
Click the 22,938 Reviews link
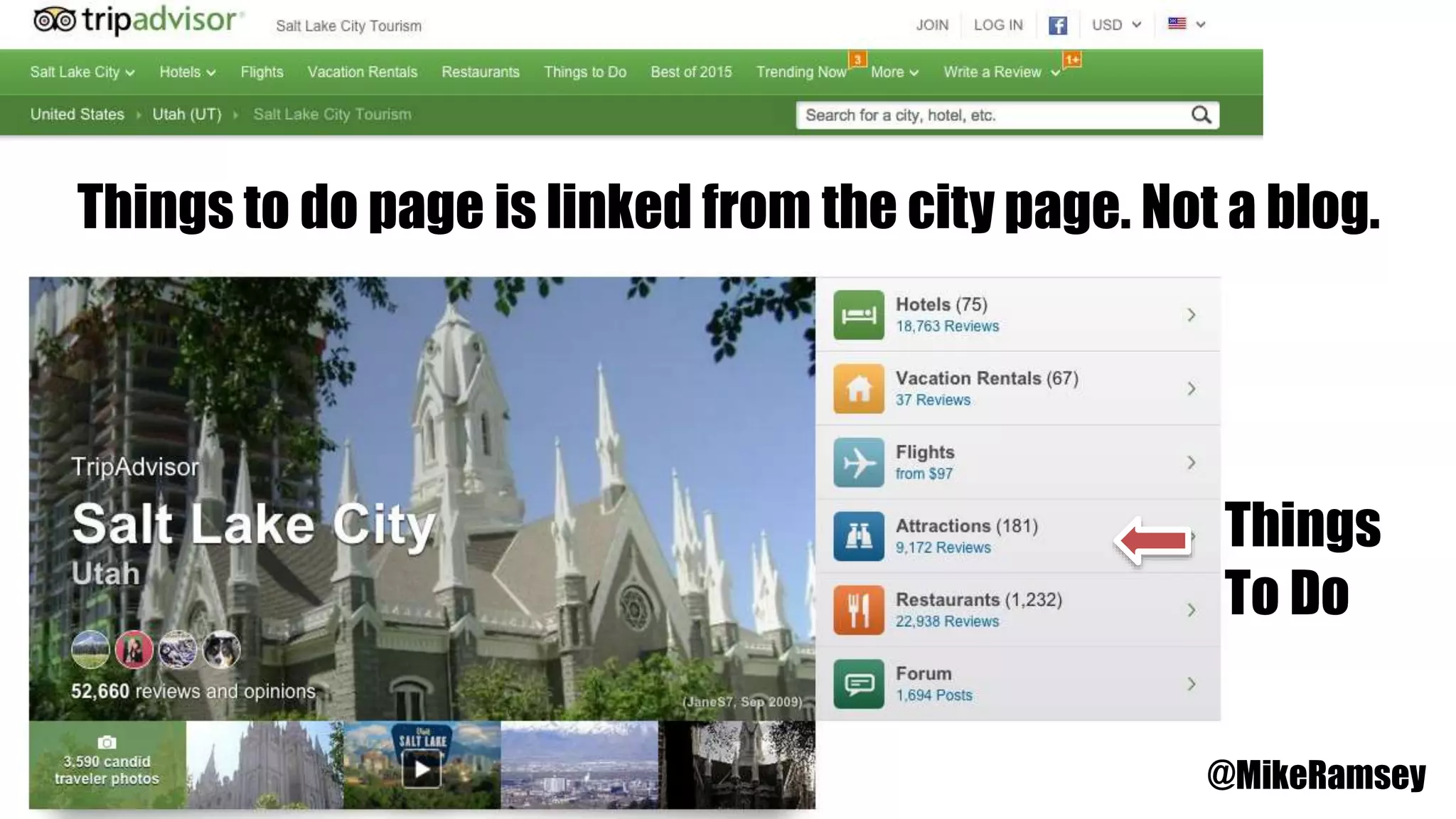click(947, 621)
